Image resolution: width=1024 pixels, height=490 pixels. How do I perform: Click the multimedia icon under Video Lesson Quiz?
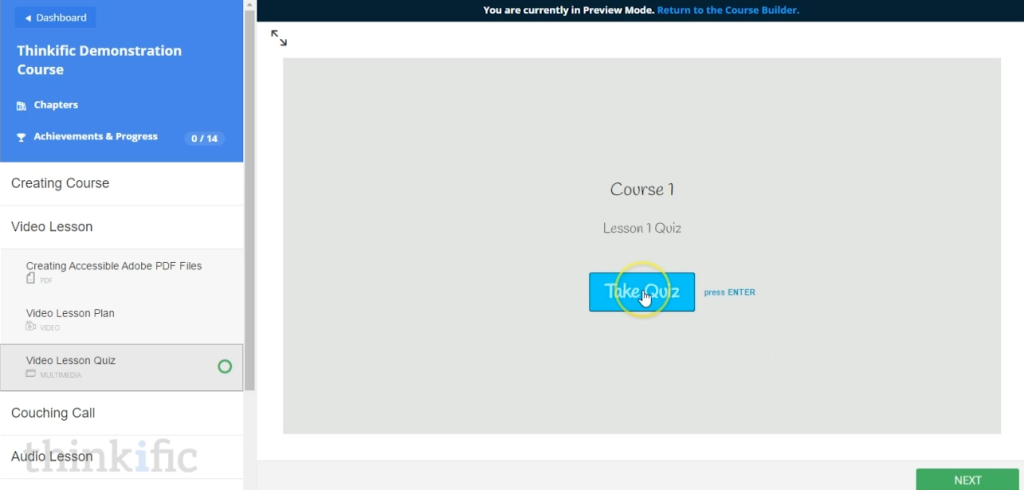pyautogui.click(x=31, y=374)
